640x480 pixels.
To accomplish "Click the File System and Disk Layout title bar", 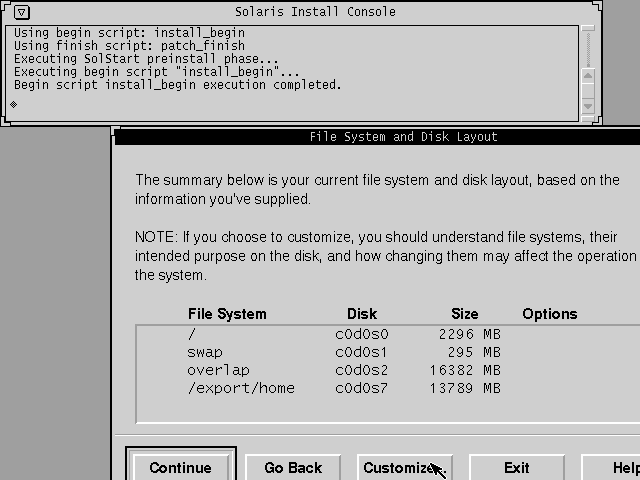I will [378, 137].
